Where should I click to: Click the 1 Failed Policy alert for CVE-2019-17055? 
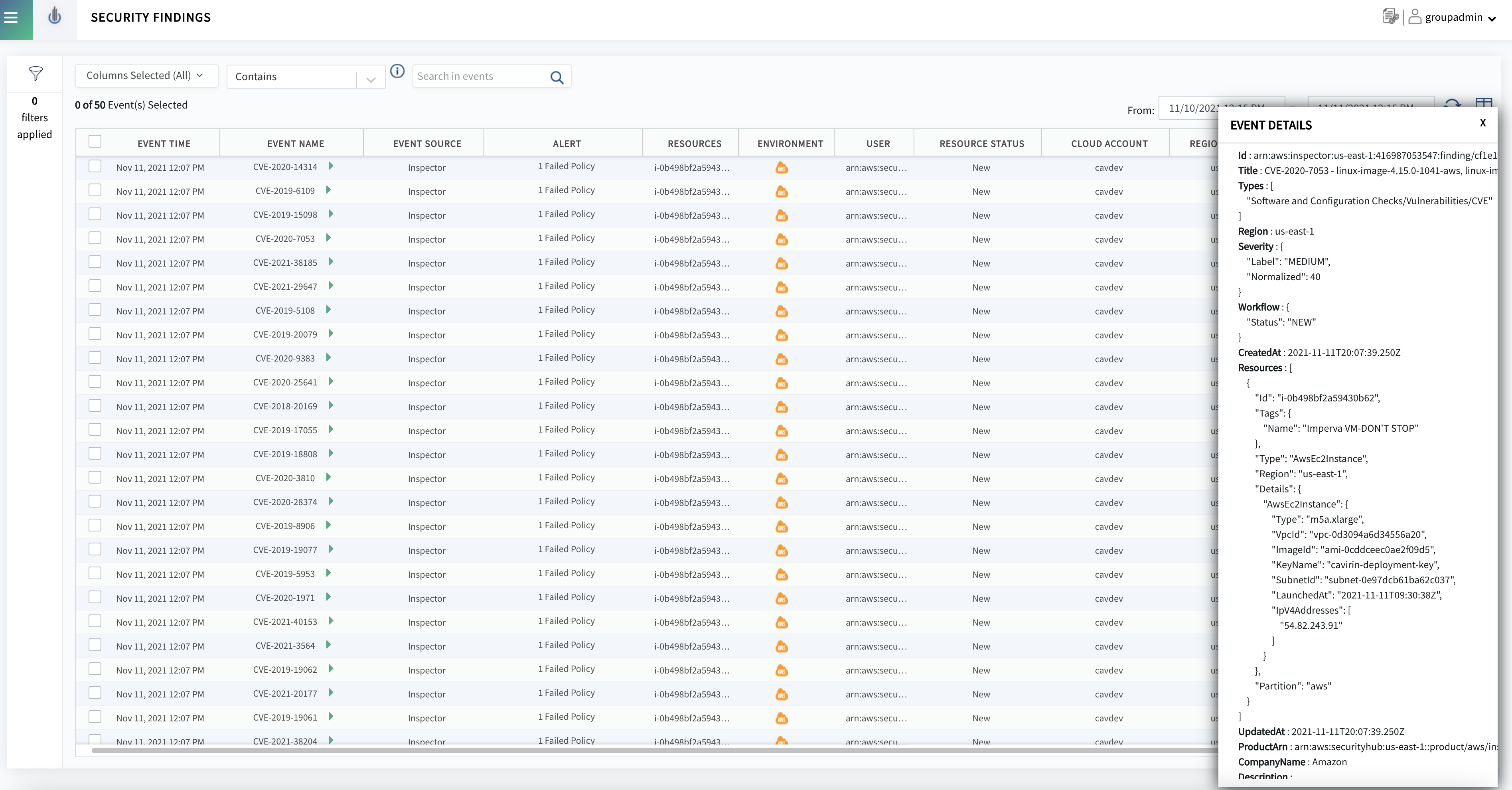[567, 430]
